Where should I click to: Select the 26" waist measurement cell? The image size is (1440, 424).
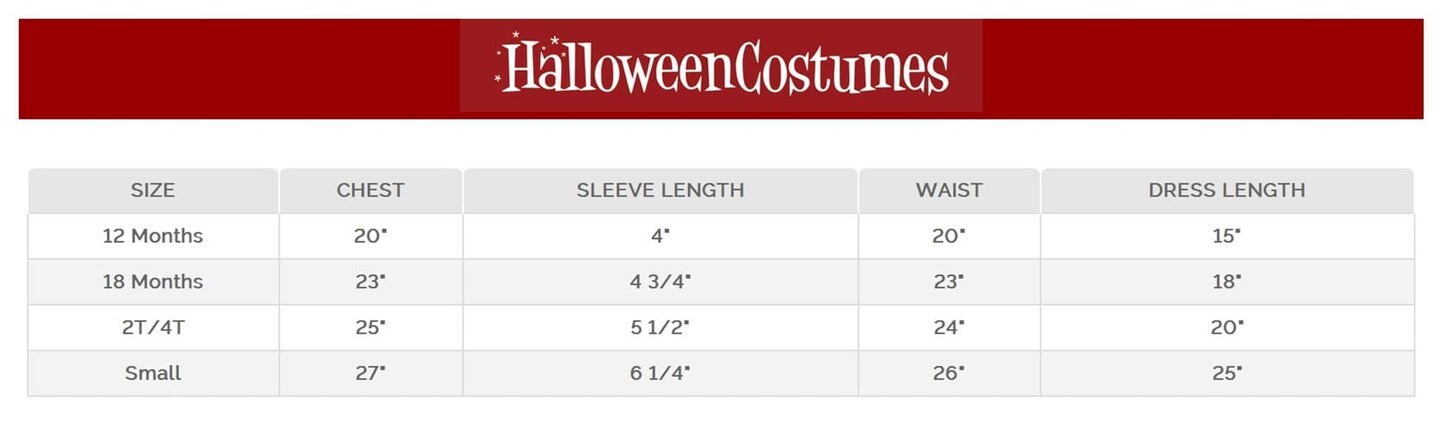(949, 373)
